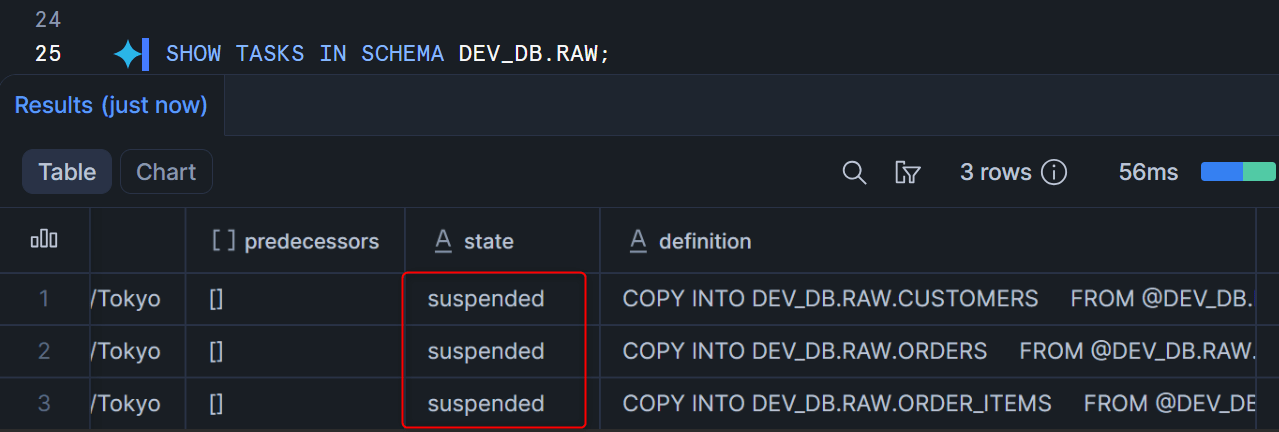The image size is (1279, 432).
Task: Click the sparkle AI assistant icon
Action: pos(128,54)
